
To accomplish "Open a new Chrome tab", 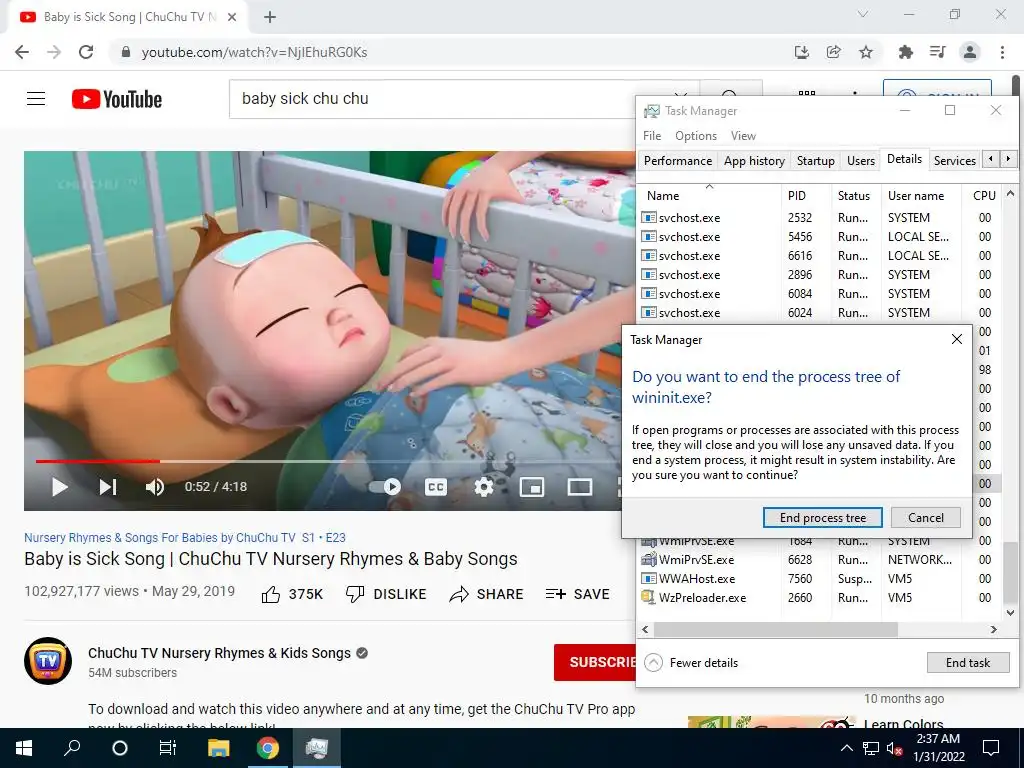I will tap(270, 17).
